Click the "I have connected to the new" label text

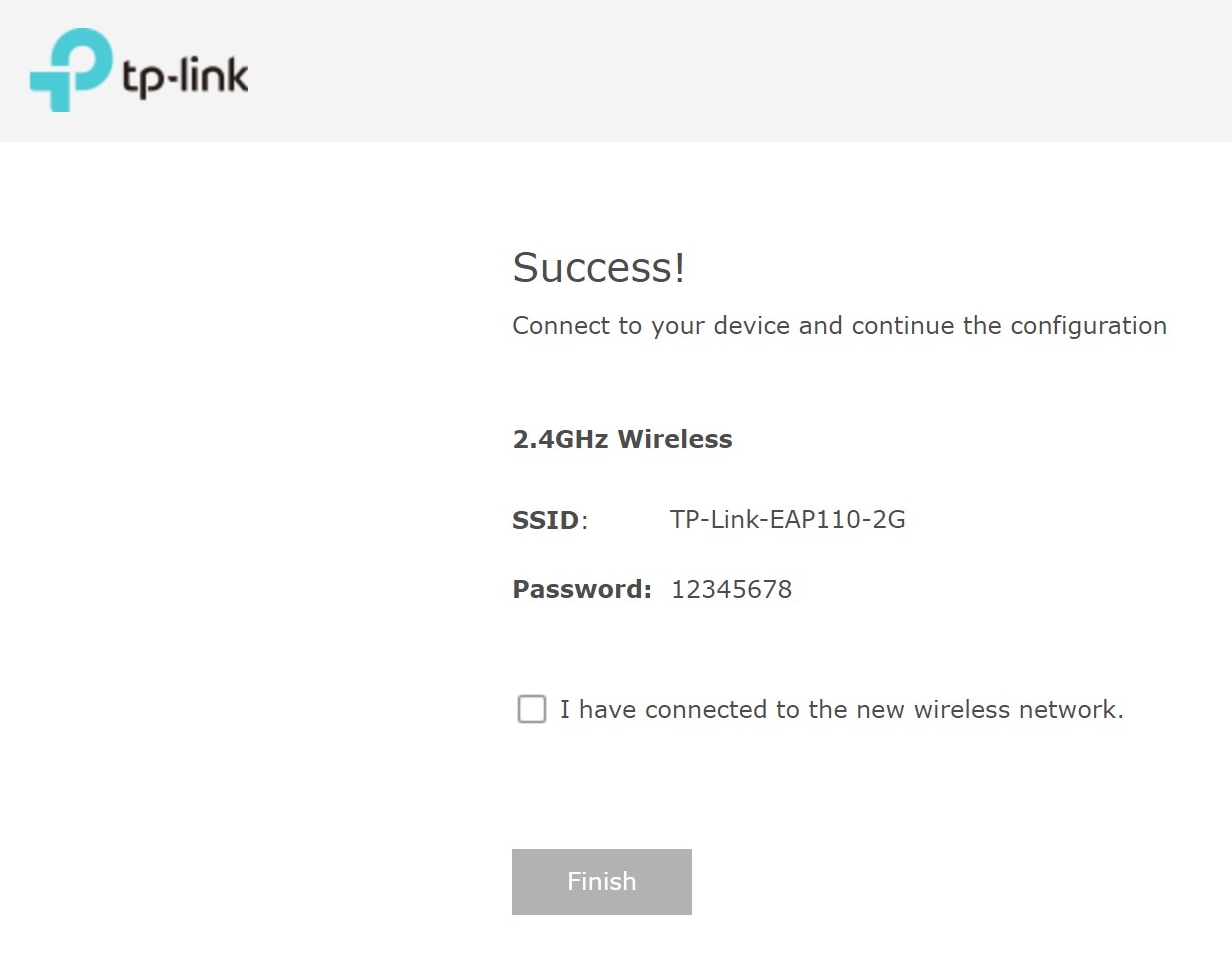(700, 710)
